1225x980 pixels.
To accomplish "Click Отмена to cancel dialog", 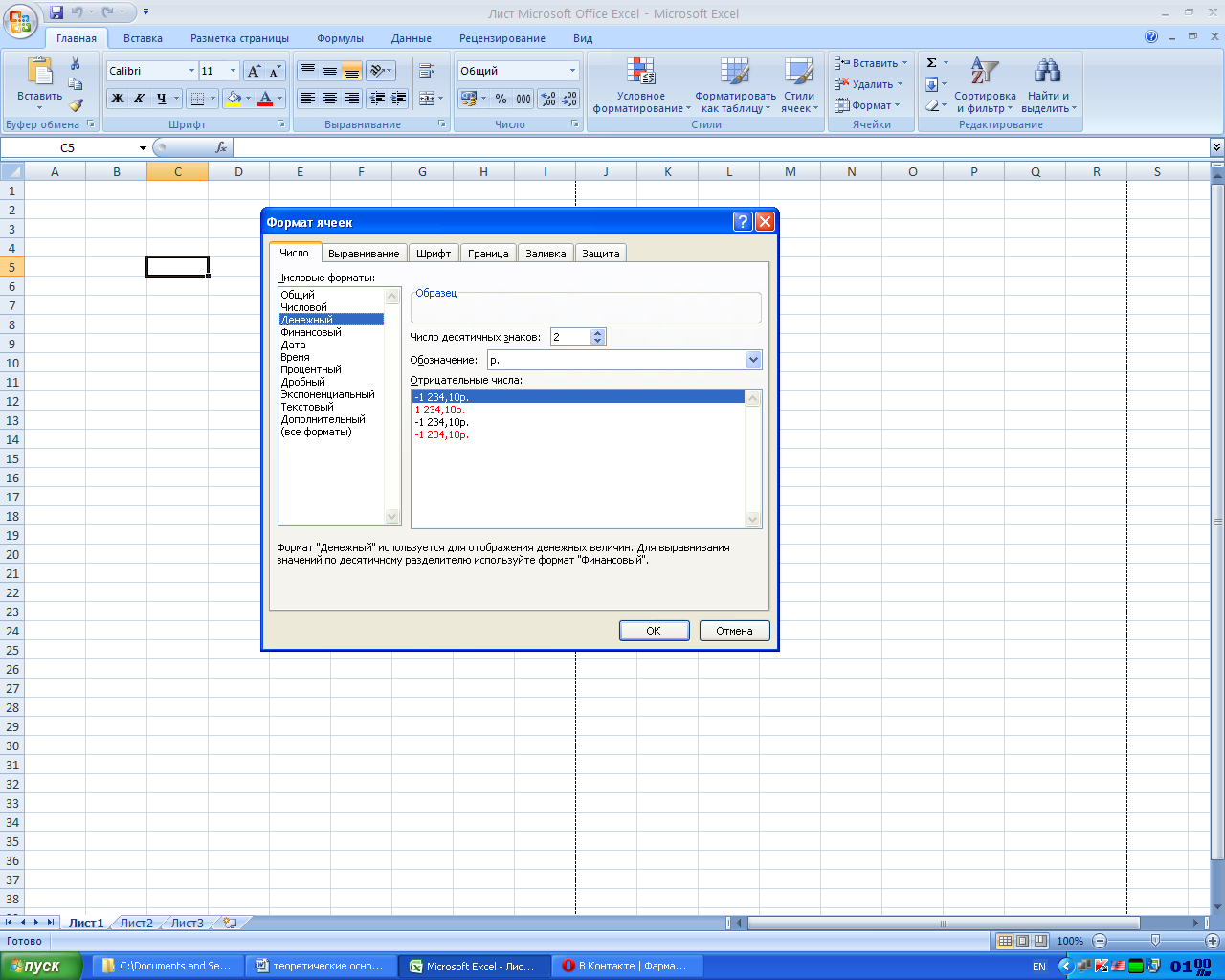I will tap(734, 631).
